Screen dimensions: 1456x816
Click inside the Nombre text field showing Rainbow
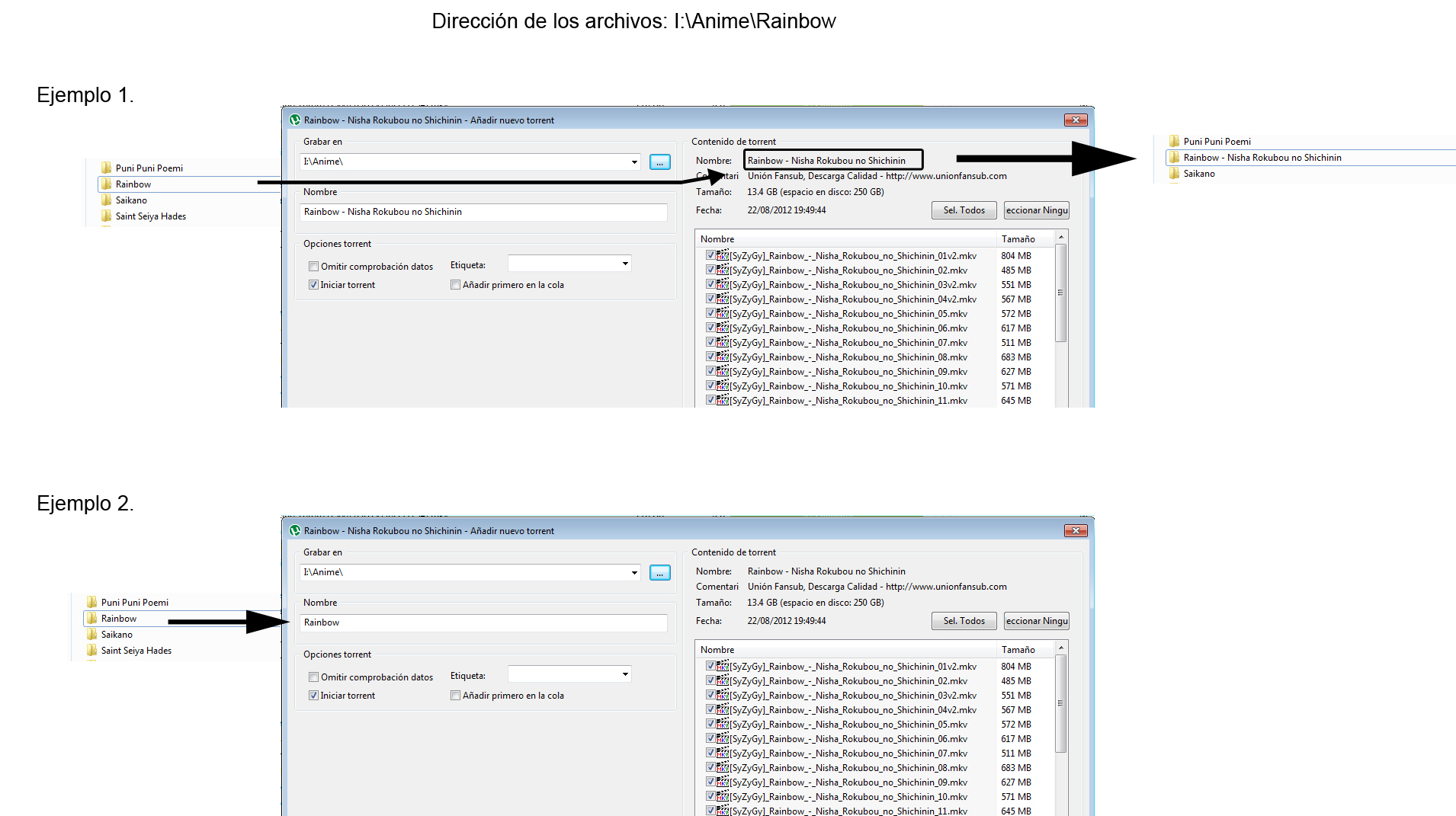point(483,622)
